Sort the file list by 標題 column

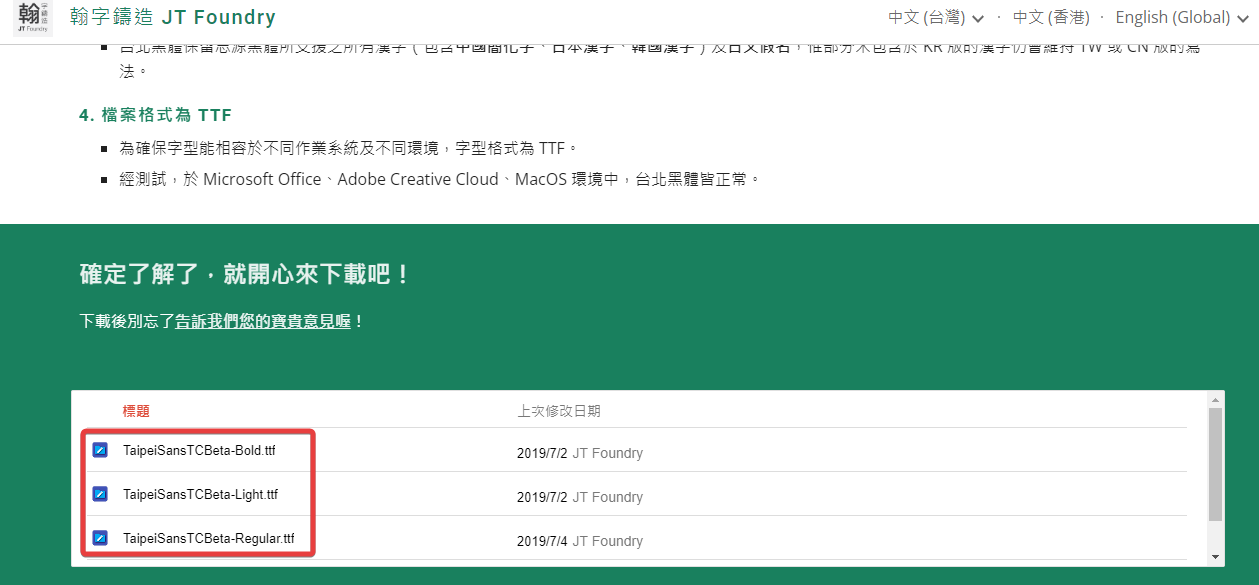pyautogui.click(x=136, y=411)
